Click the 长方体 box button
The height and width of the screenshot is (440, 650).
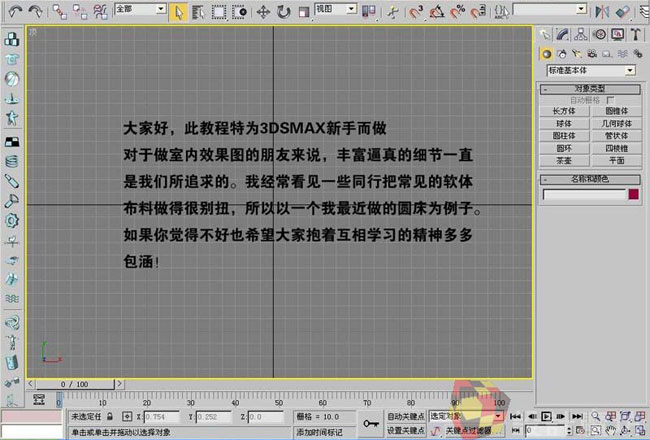[564, 111]
